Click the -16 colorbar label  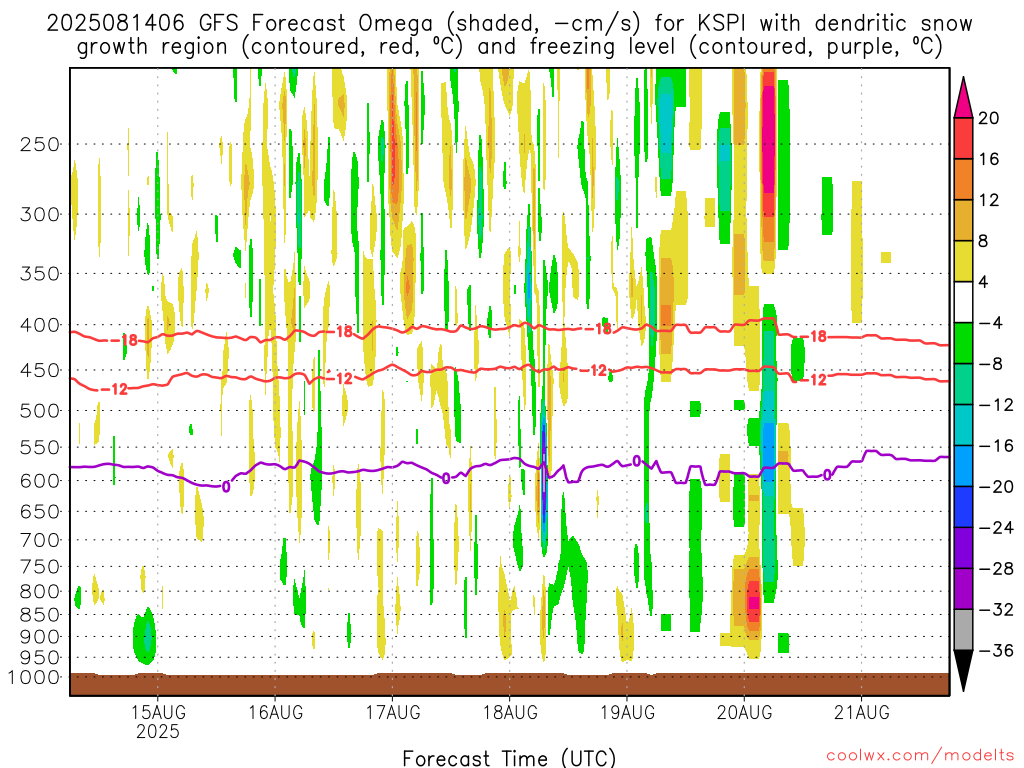tap(996, 445)
